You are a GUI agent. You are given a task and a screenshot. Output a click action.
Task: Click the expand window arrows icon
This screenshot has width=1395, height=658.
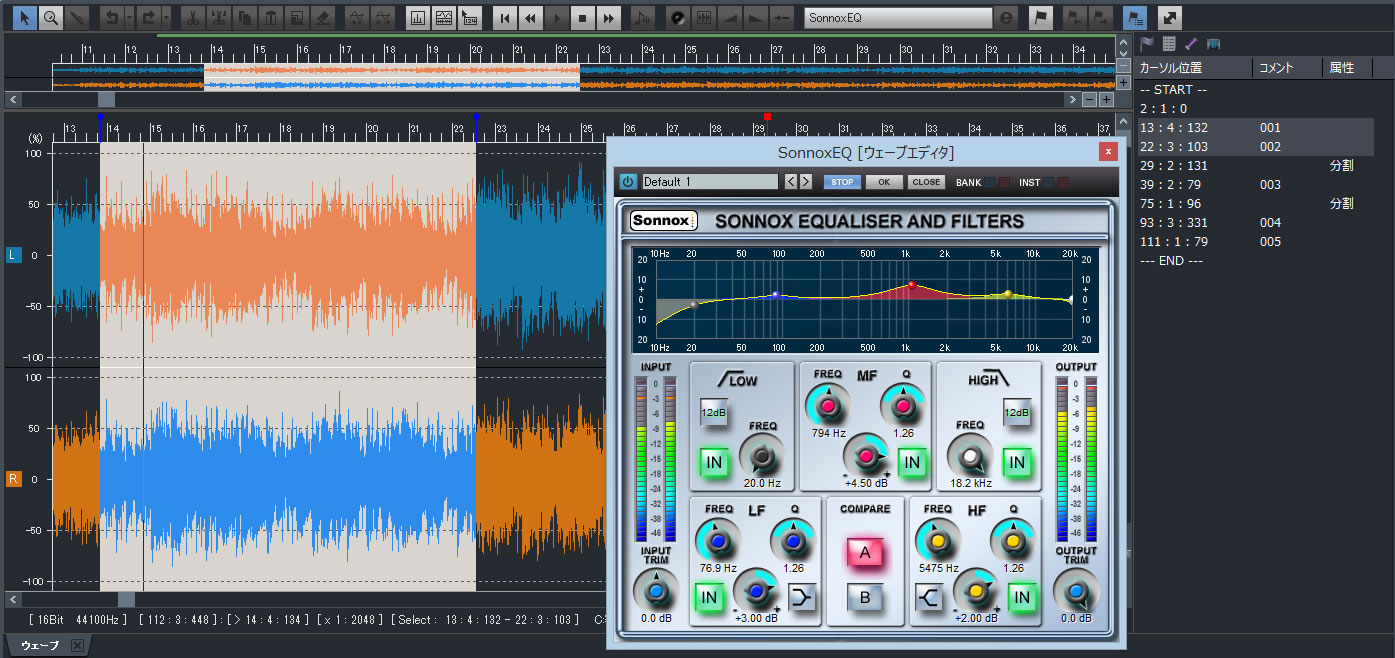coord(1168,18)
